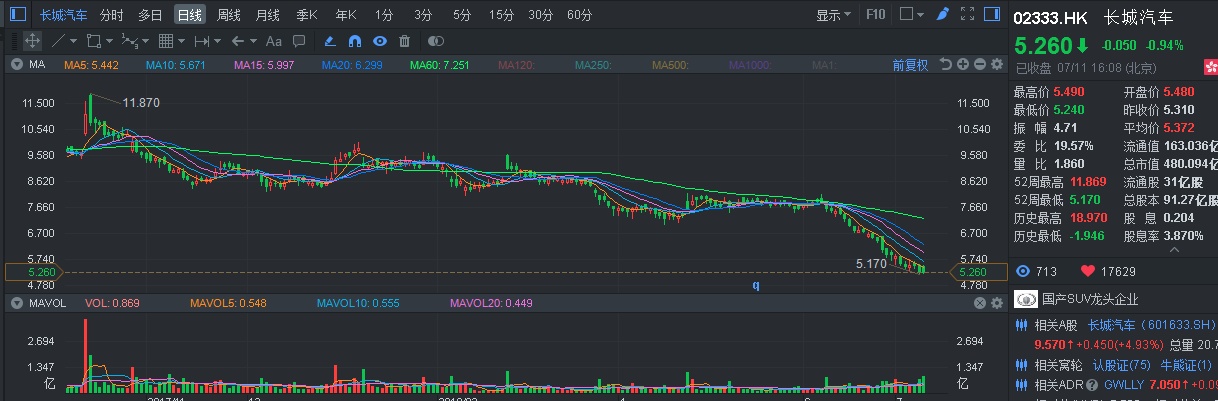Open 牛熊证(1) link
This screenshot has width=1218, height=401.
click(1187, 365)
